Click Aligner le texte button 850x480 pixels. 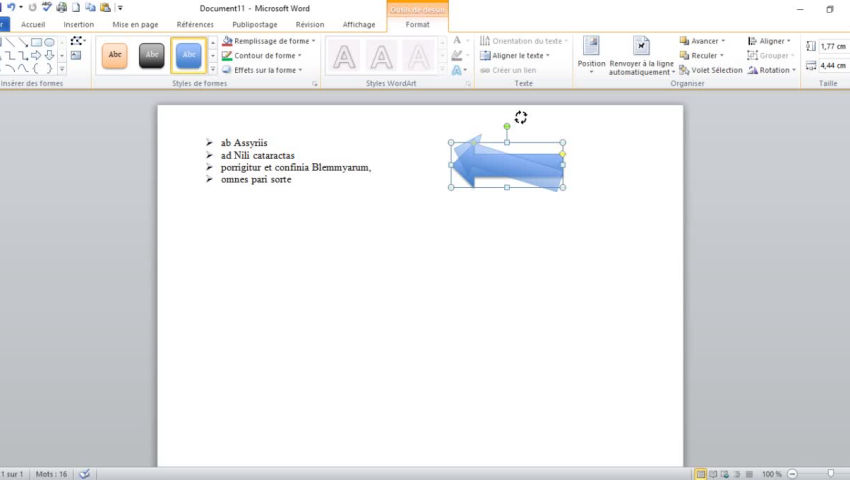tap(516, 56)
